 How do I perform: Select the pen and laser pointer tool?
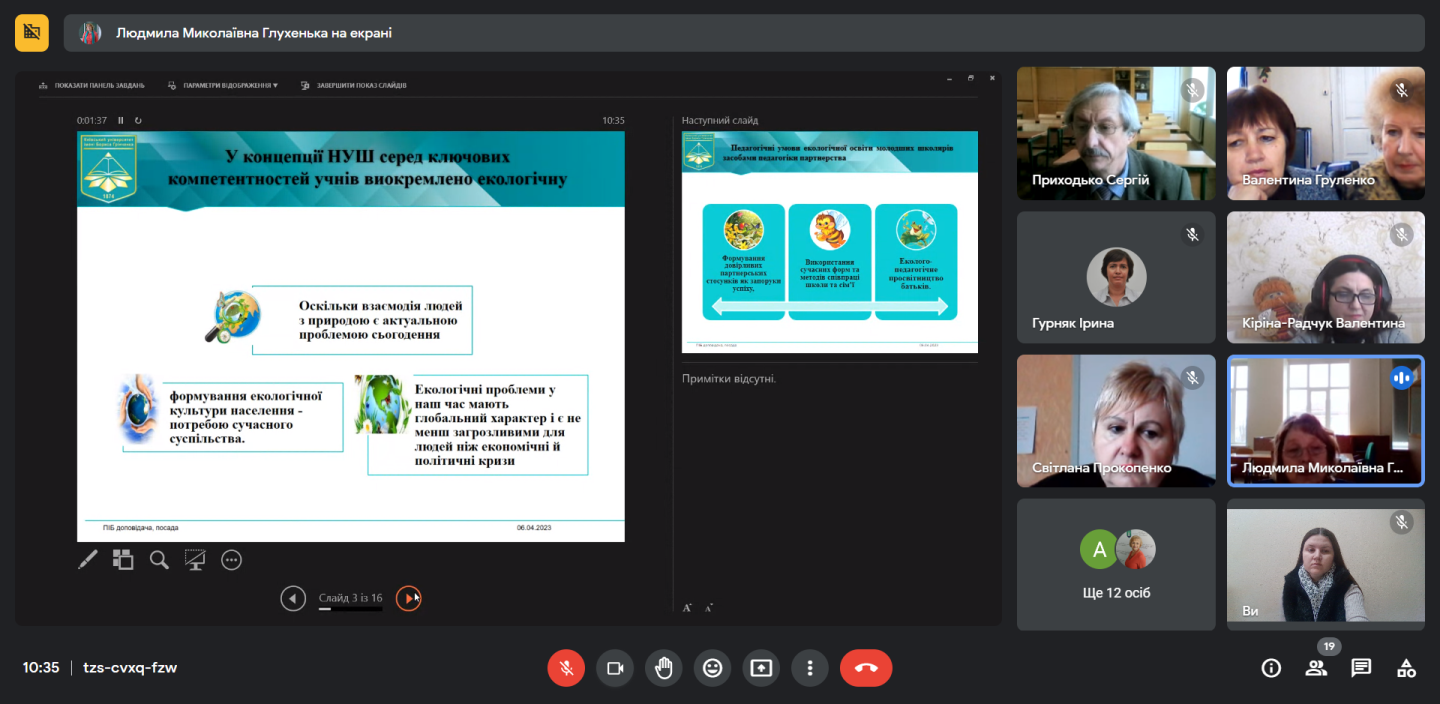tap(88, 560)
